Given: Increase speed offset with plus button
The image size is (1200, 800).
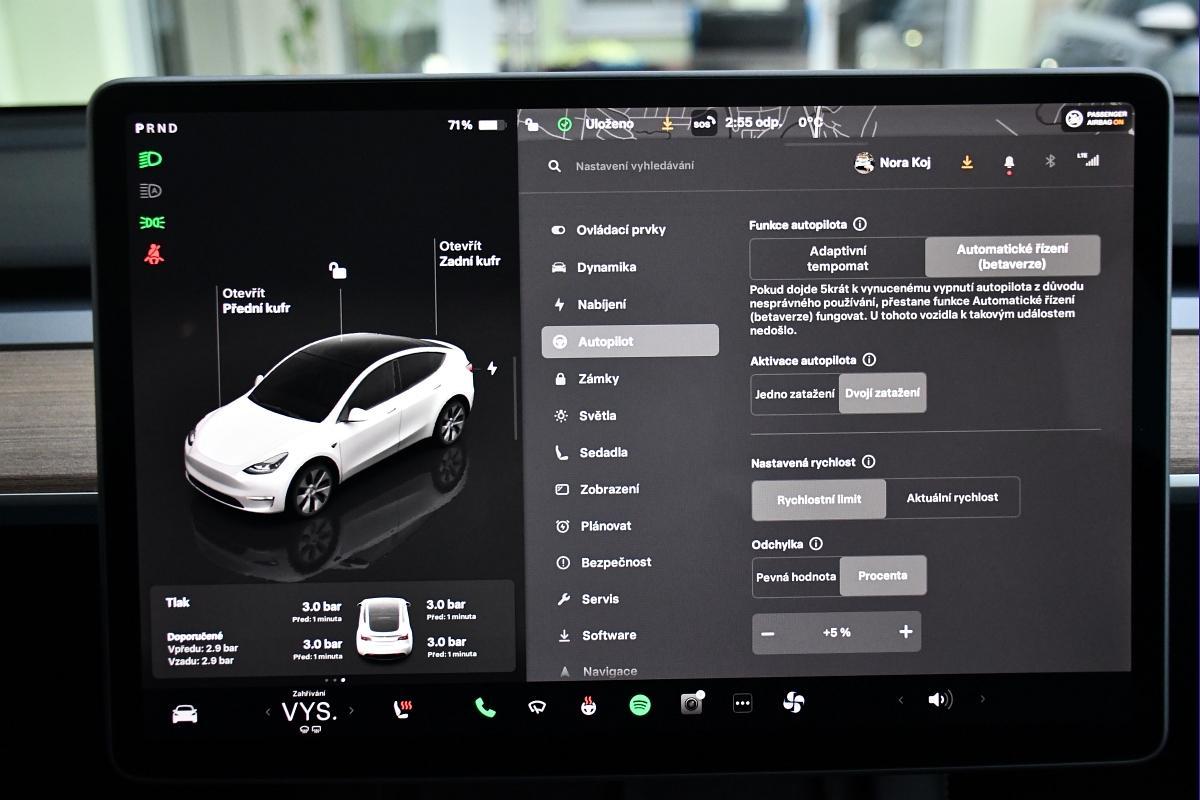Looking at the screenshot, I should pos(905,632).
